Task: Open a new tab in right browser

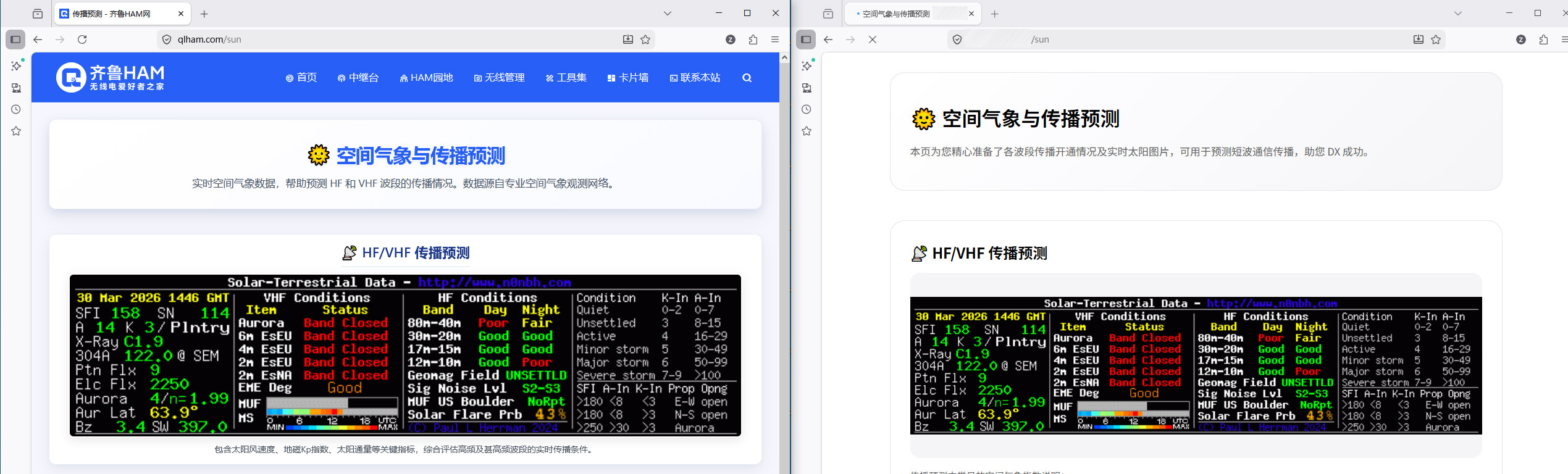Action: (994, 14)
